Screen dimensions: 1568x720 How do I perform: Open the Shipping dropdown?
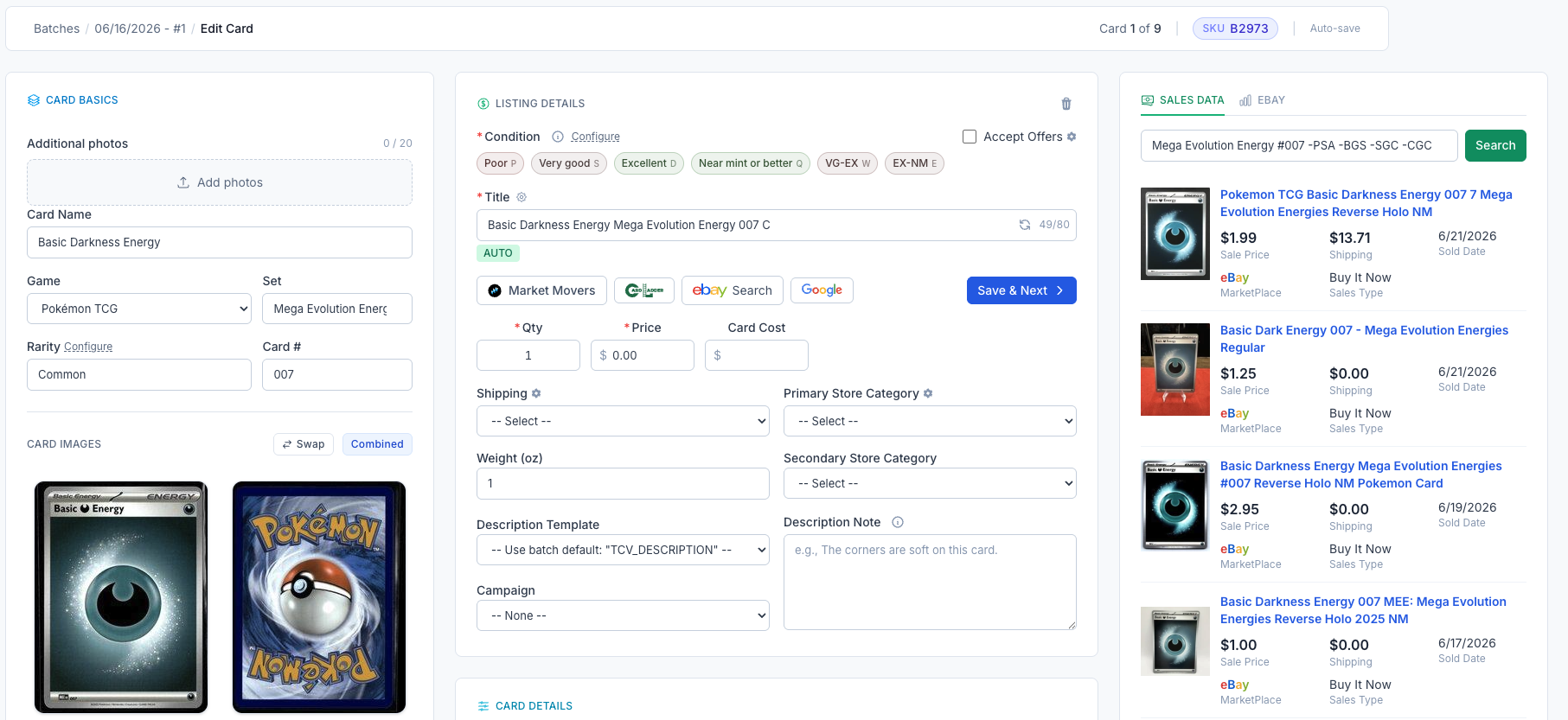[x=623, y=421]
